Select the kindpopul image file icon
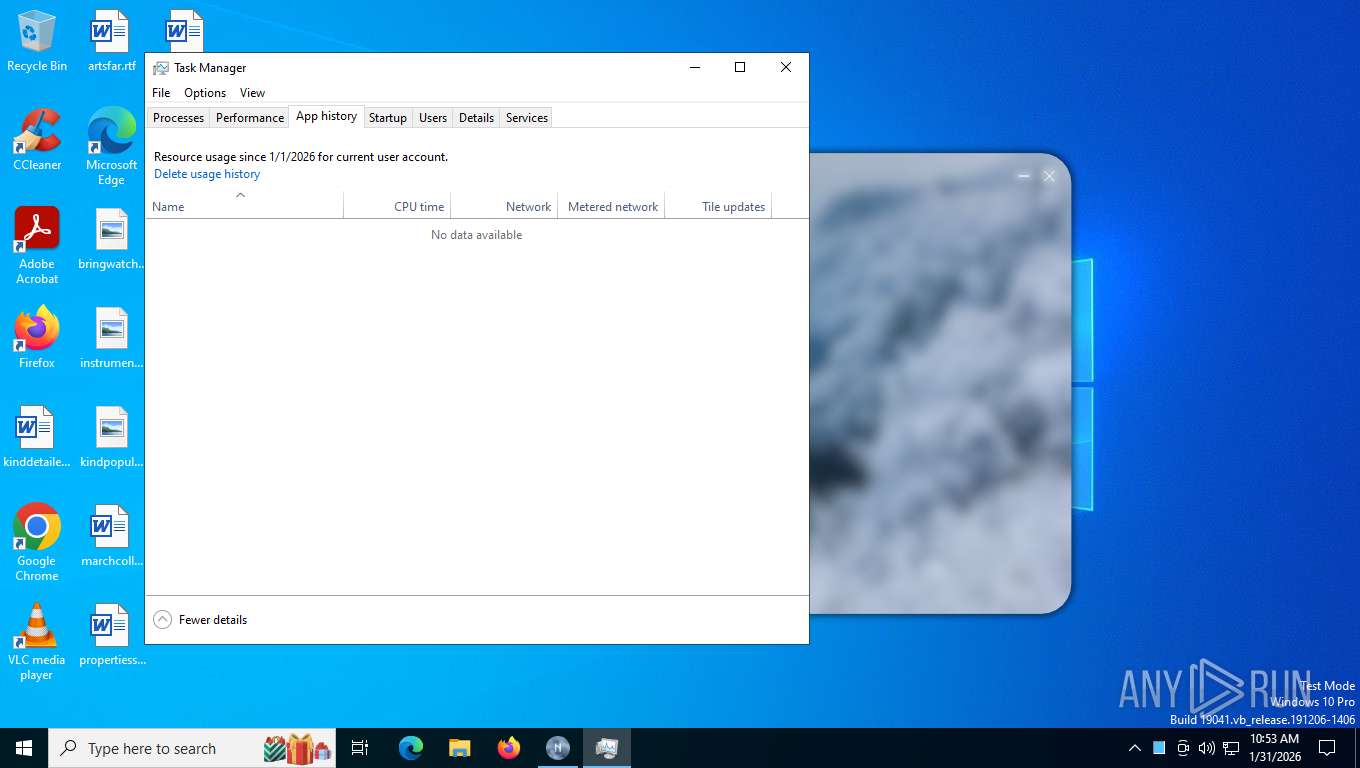This screenshot has height=768, width=1360. 111,437
